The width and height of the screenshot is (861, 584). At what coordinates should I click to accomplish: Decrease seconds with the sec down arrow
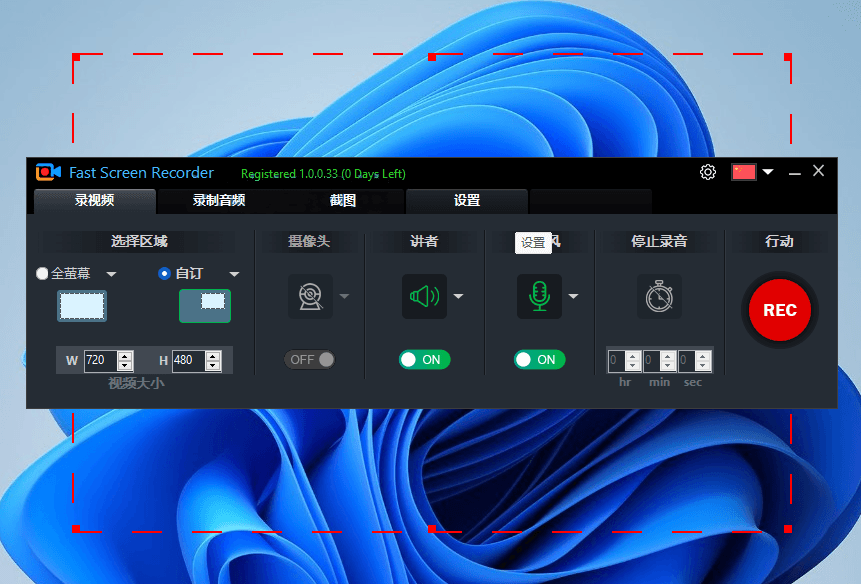click(703, 366)
